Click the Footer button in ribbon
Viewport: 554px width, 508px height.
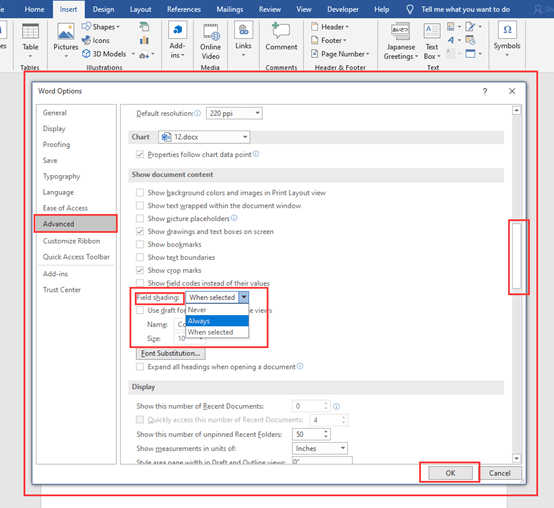point(329,40)
